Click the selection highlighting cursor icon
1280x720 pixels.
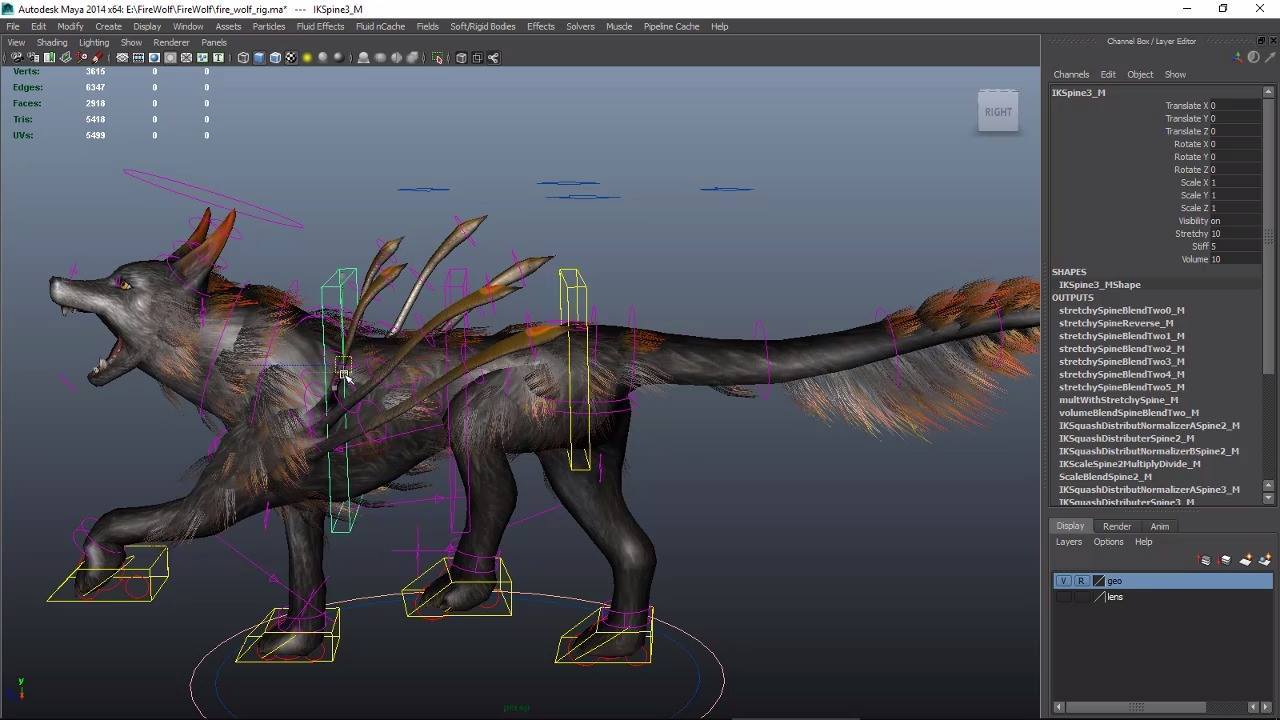437,58
